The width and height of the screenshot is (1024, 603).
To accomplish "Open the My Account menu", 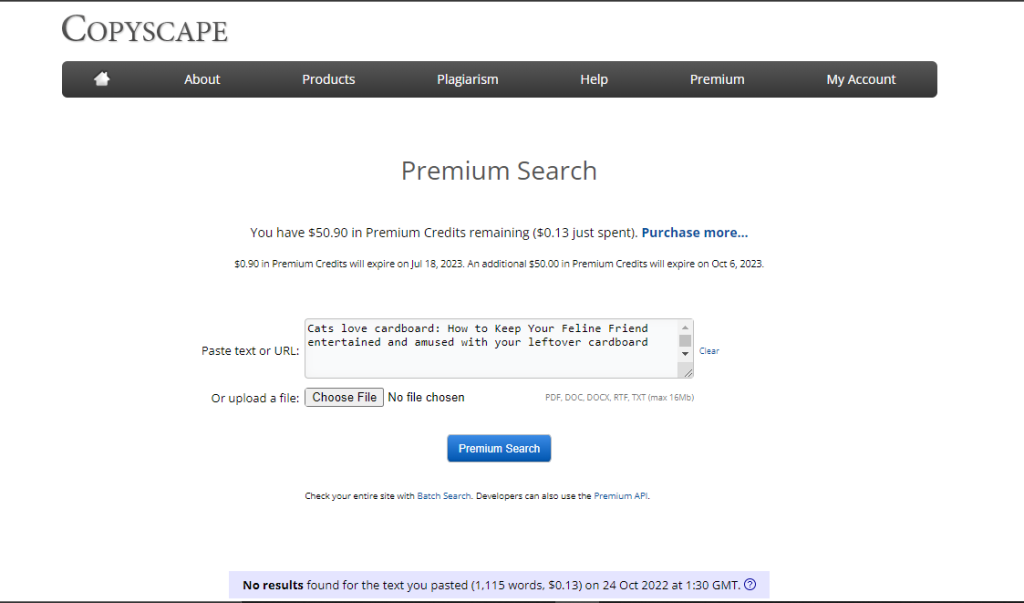I will [861, 79].
